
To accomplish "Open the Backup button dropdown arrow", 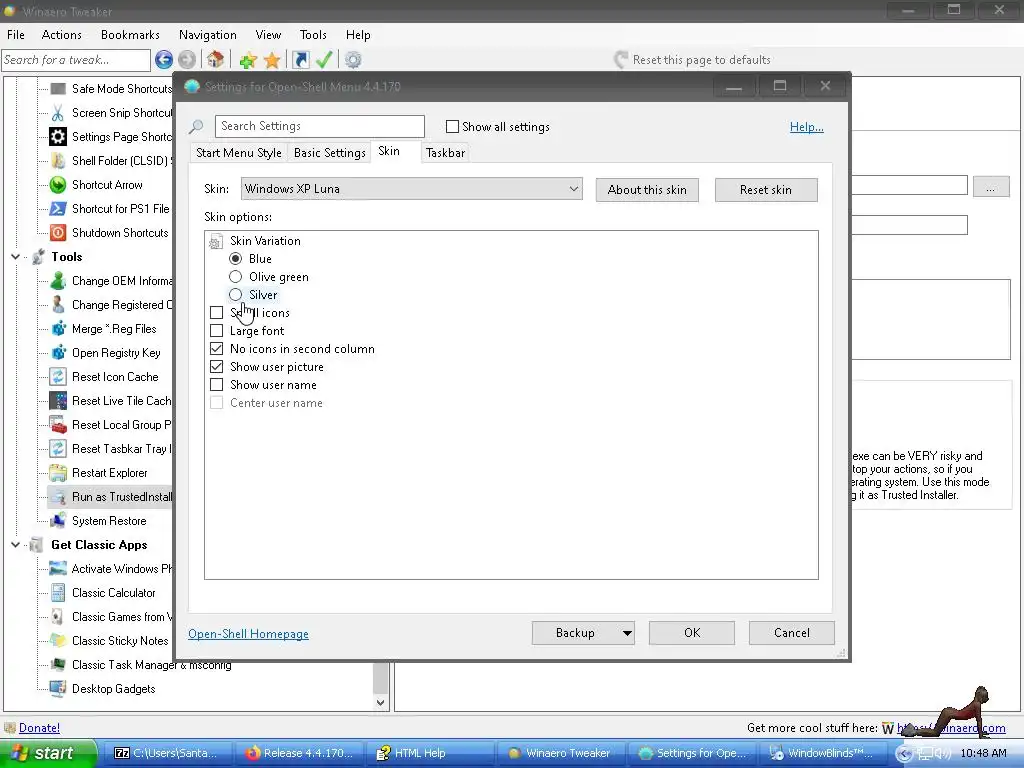I will [626, 633].
